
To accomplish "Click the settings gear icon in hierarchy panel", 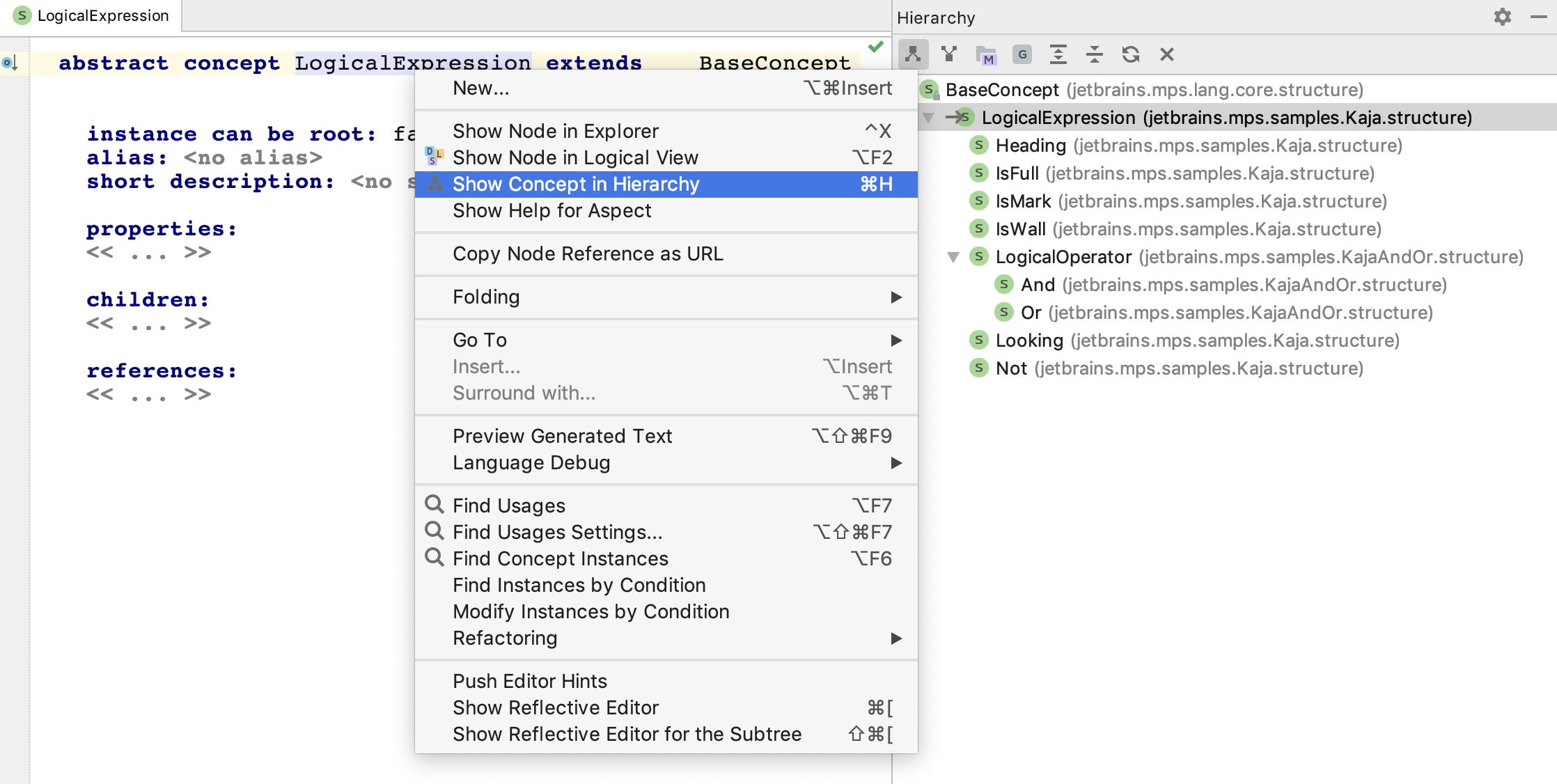I will tap(1502, 17).
